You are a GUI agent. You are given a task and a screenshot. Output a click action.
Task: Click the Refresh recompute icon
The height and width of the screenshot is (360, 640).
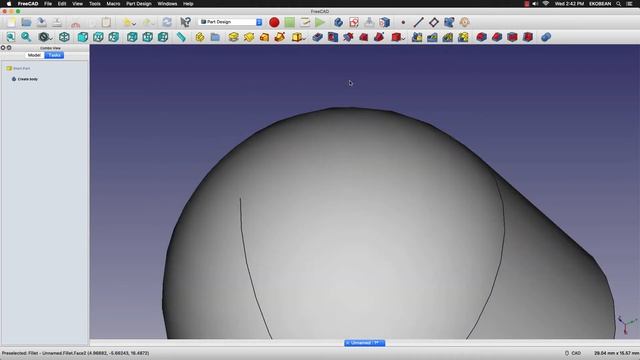coord(167,22)
